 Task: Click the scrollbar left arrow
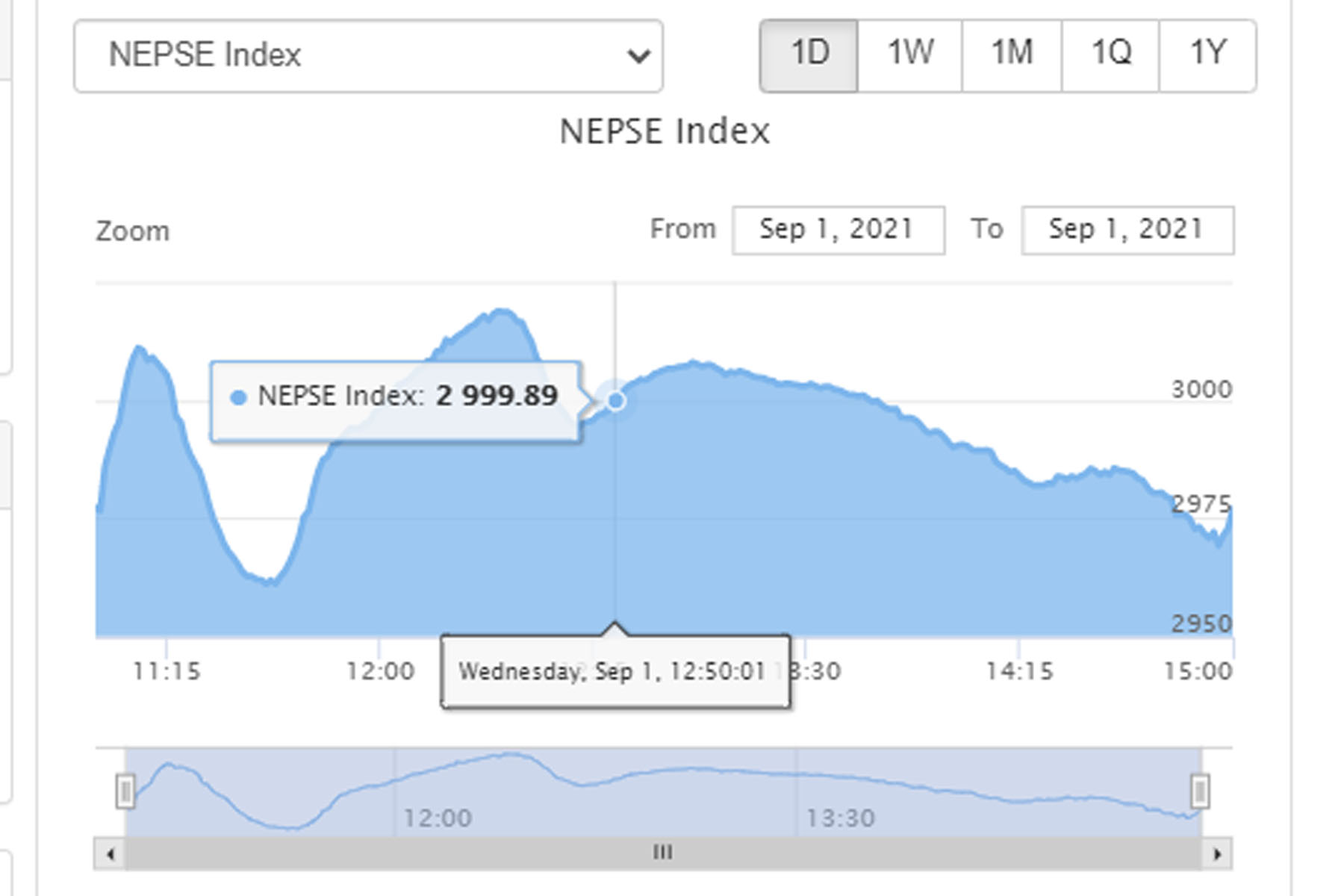pos(111,853)
